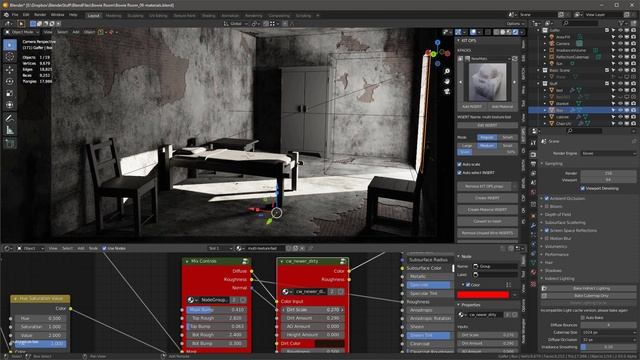Click the KIT OPS refresh favorites icon

click(515, 59)
